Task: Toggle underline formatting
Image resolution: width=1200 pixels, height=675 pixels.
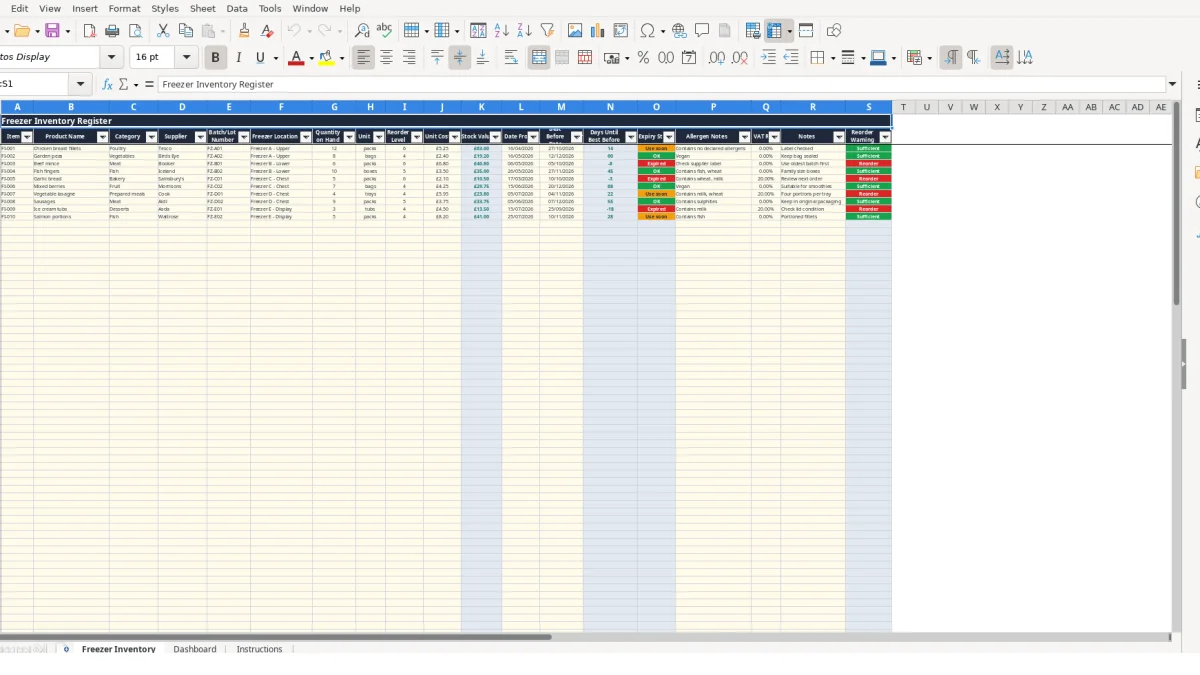Action: pyautogui.click(x=261, y=58)
